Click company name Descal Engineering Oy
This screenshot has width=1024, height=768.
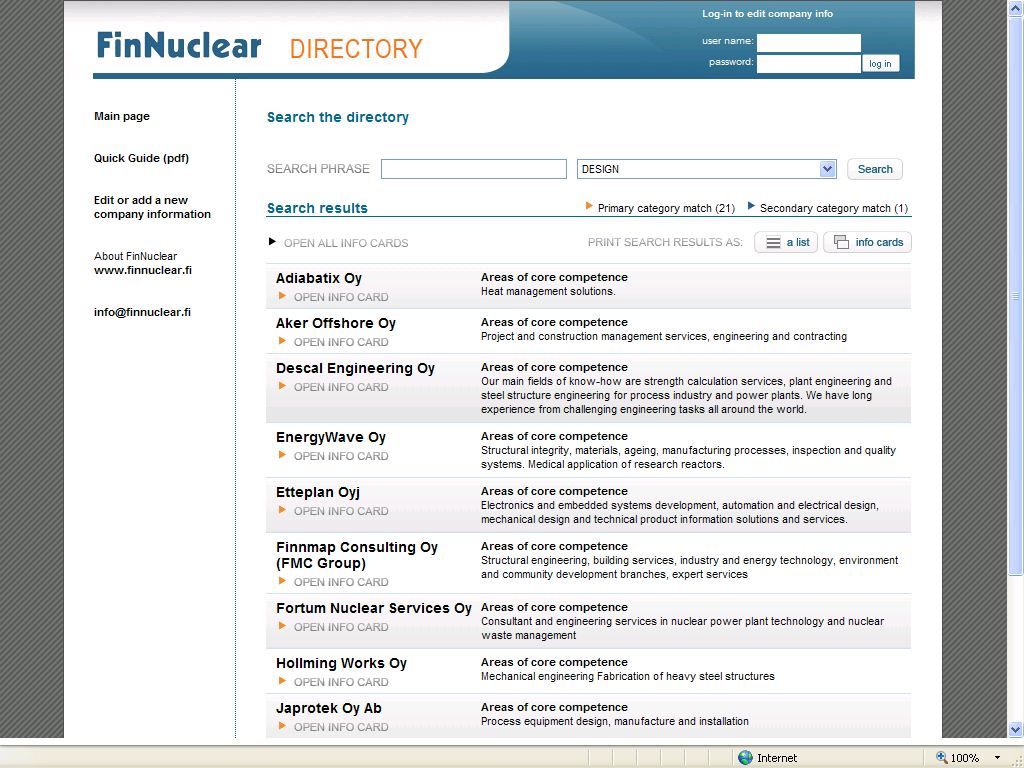click(355, 368)
